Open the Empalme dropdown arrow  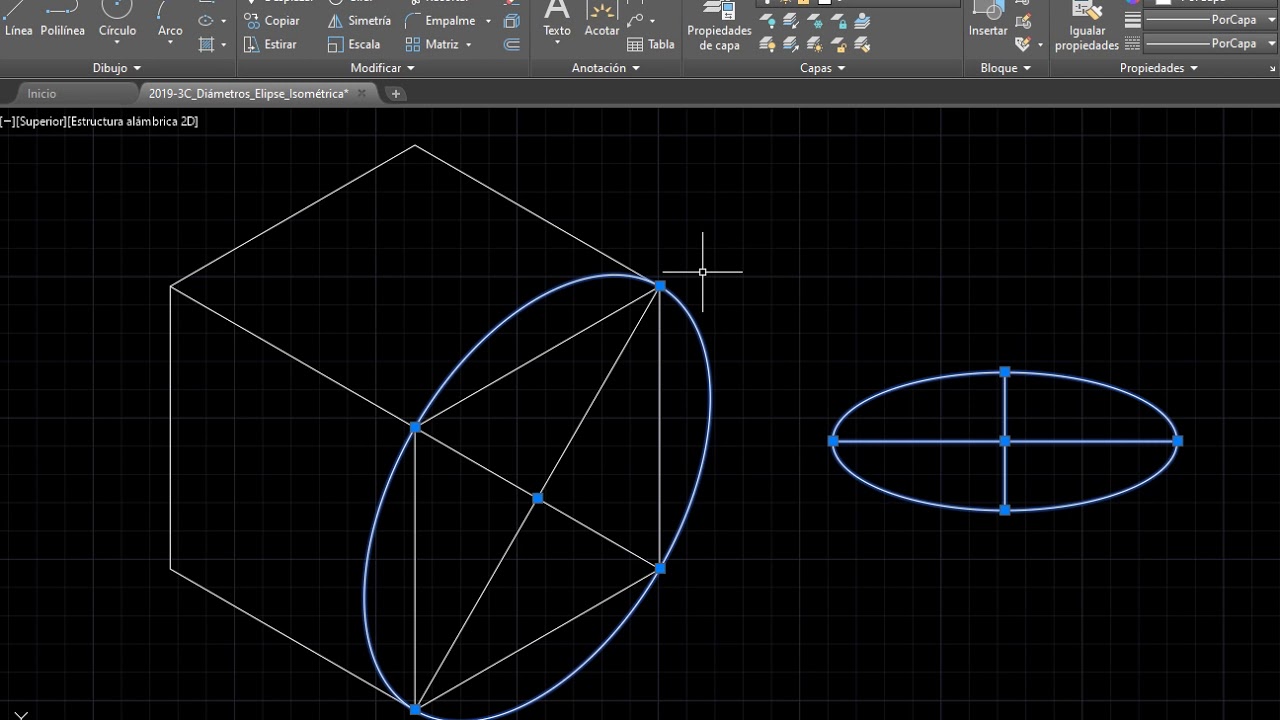(x=488, y=21)
